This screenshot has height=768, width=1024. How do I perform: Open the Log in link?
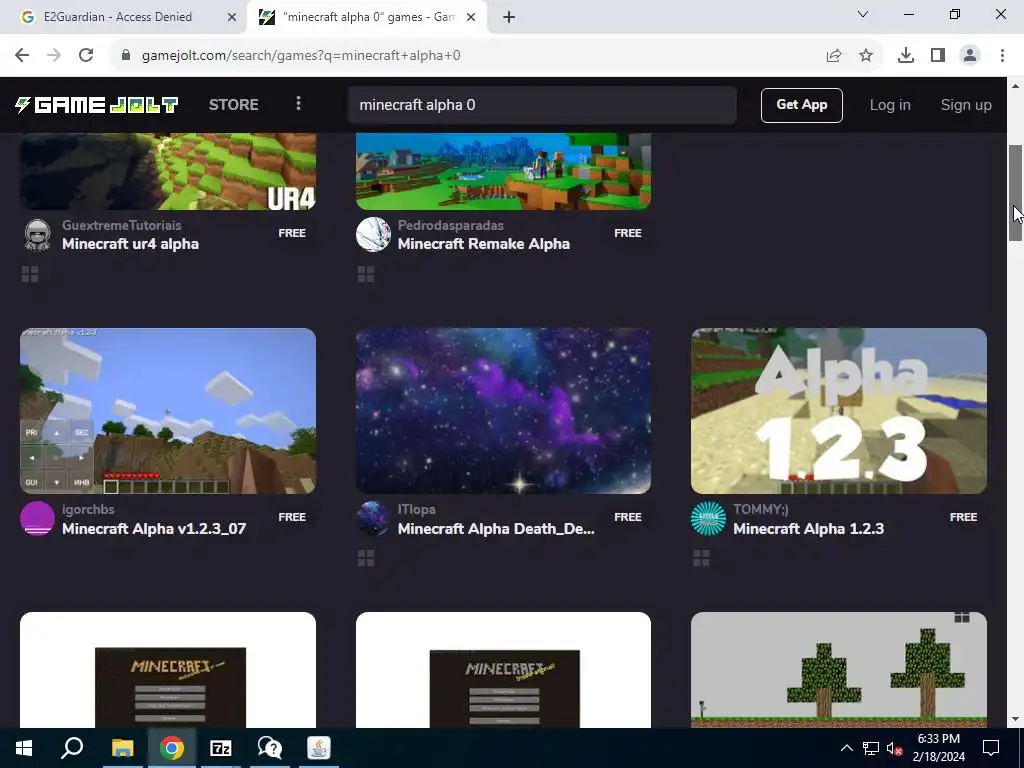point(889,105)
